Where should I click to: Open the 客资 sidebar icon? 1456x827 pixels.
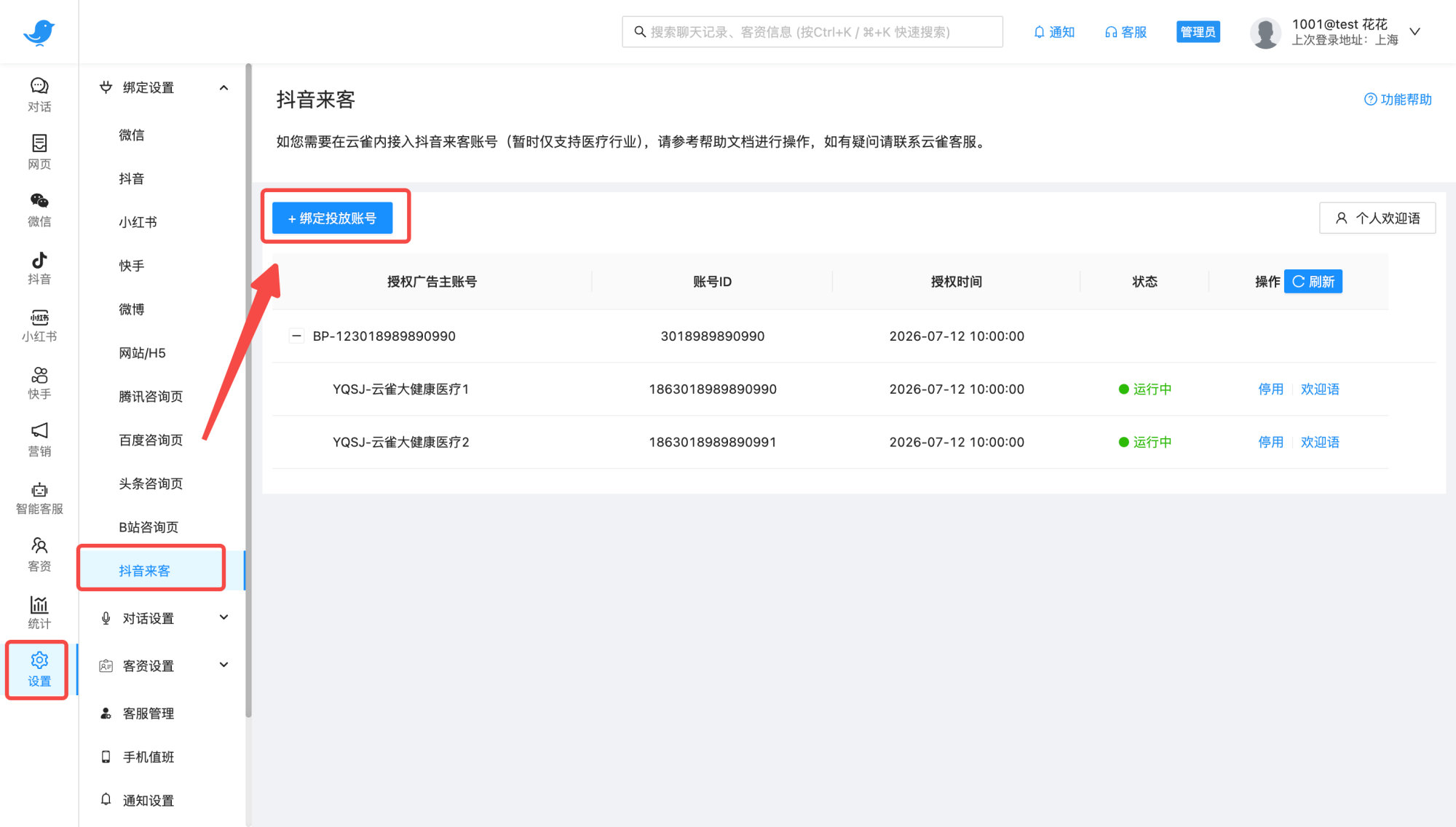[x=39, y=555]
